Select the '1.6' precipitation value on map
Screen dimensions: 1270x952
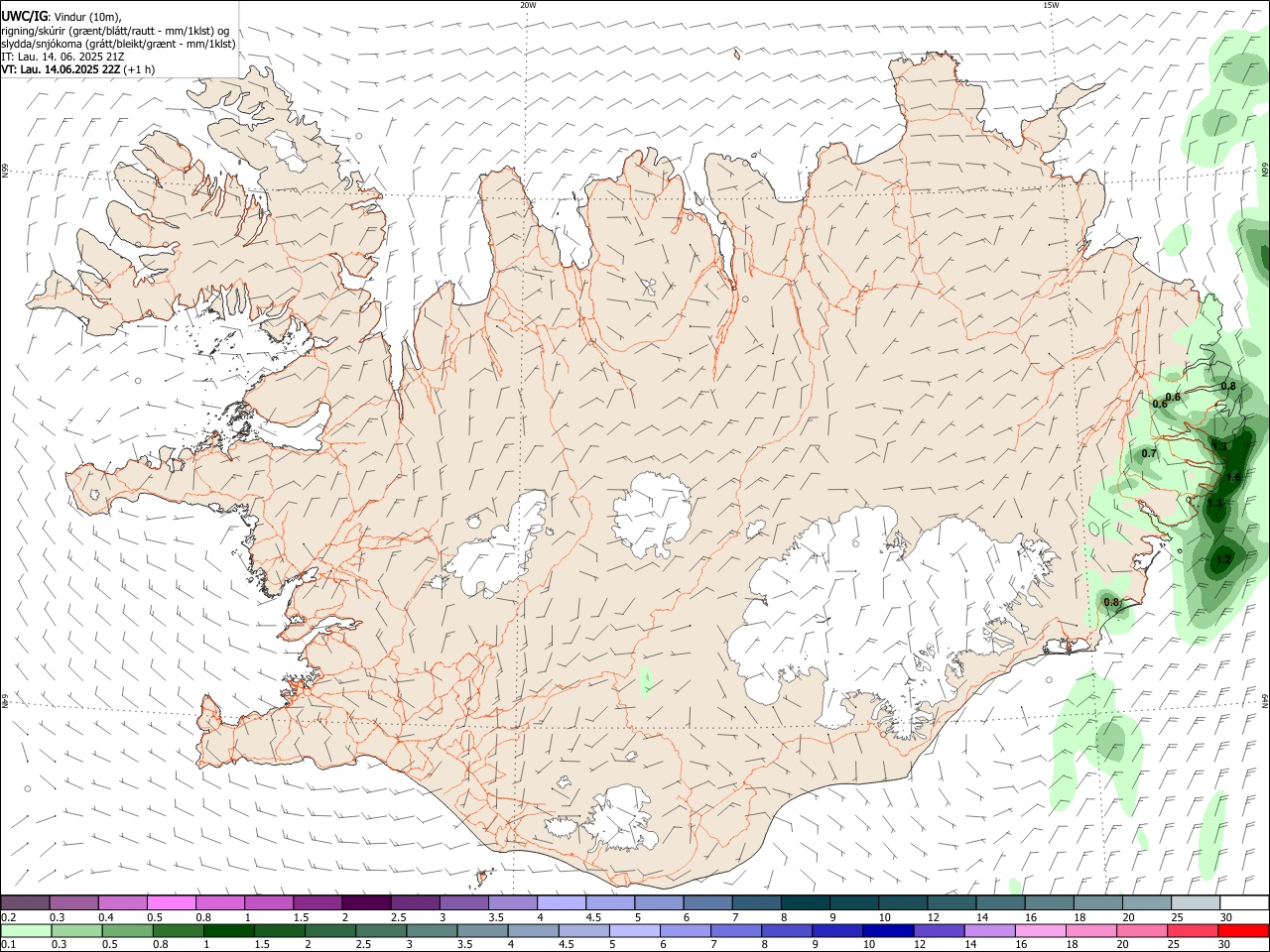tap(1233, 478)
